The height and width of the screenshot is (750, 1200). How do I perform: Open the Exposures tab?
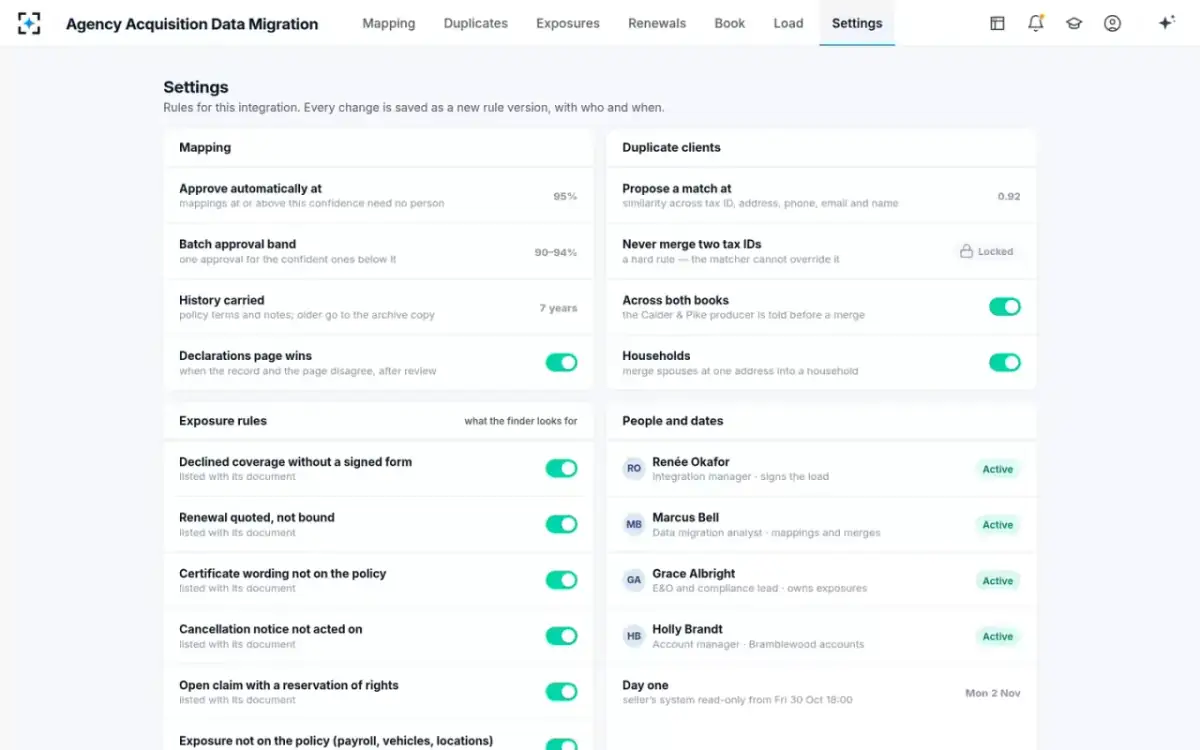568,23
